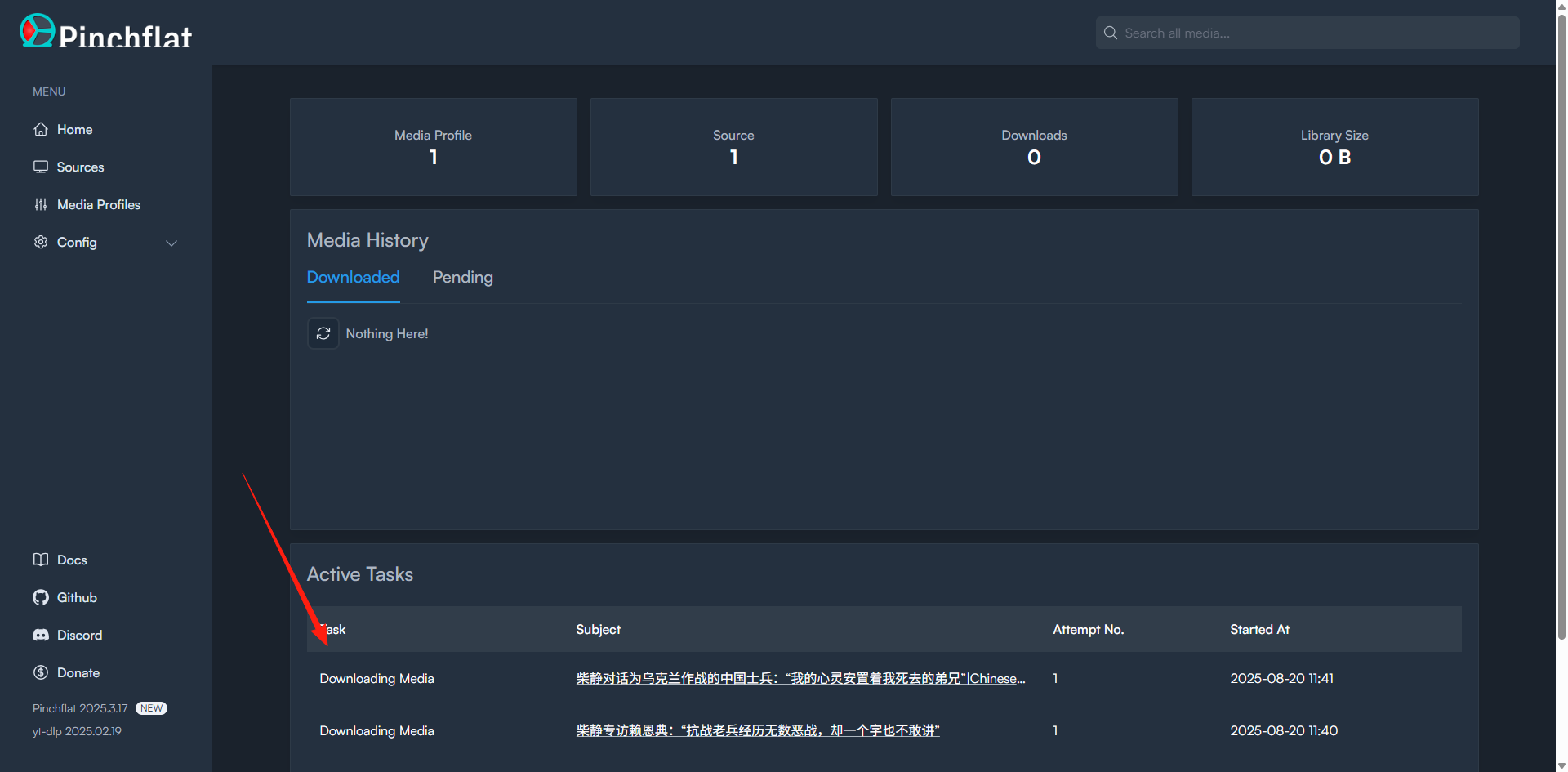Select the Downloaded tab

(354, 277)
